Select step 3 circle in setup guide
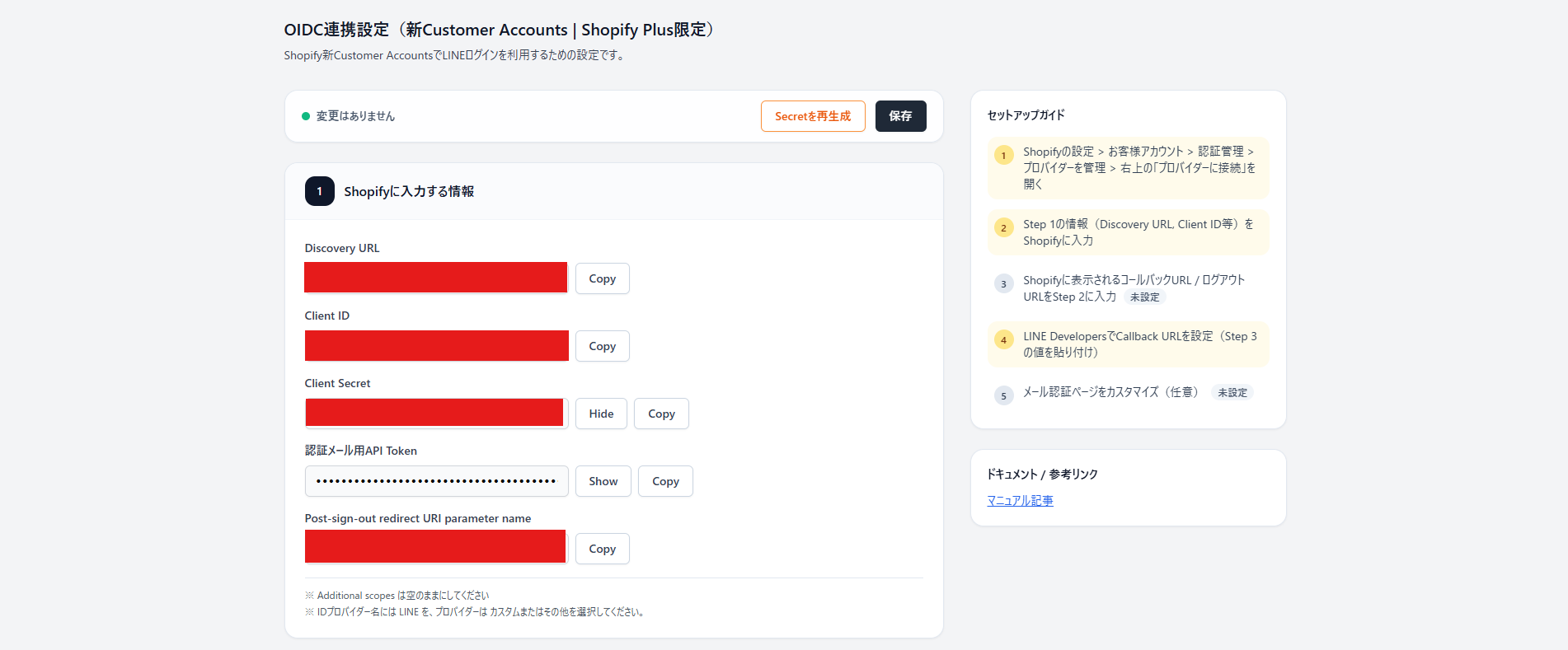Viewport: 1568px width, 650px height. pyautogui.click(x=1003, y=284)
